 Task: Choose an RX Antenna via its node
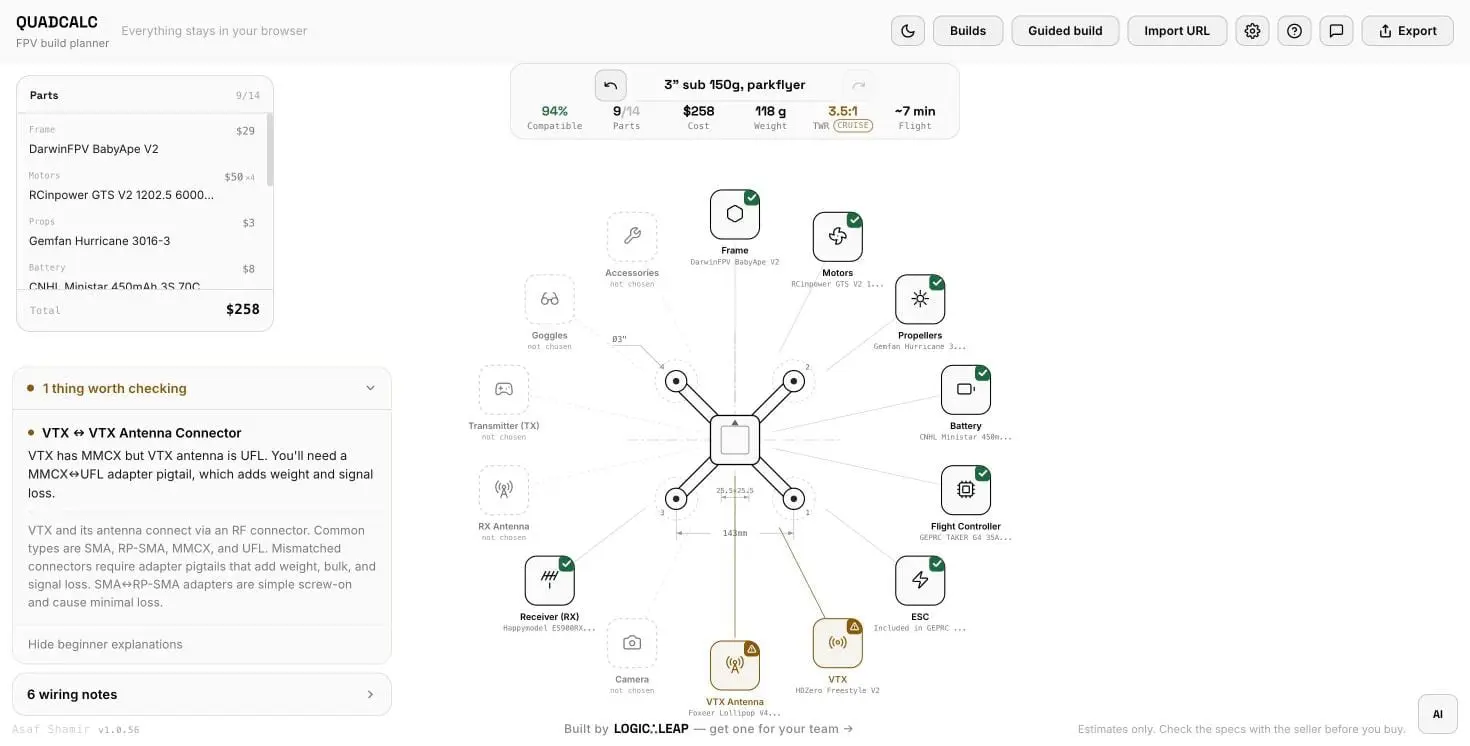504,490
